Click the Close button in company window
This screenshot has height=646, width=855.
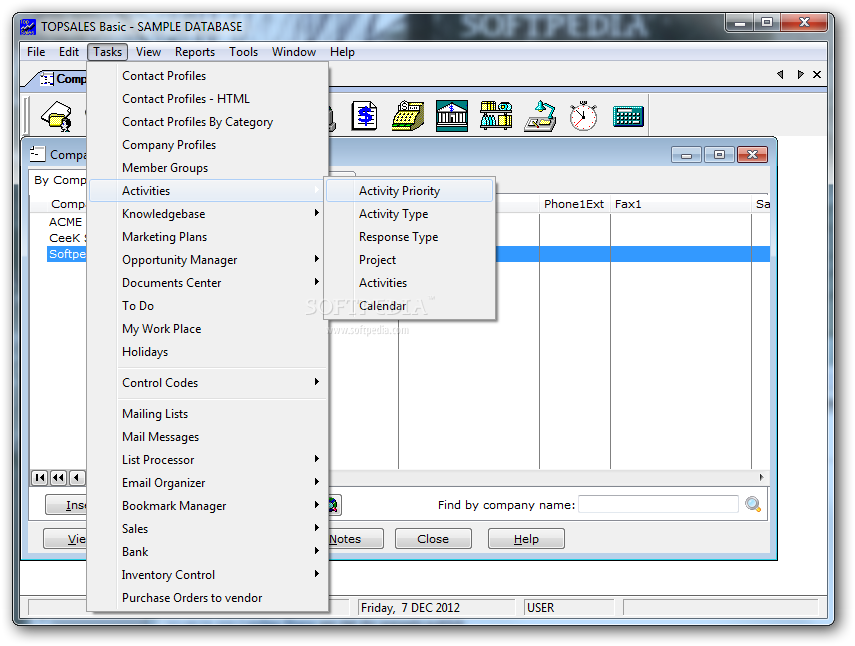tap(433, 539)
